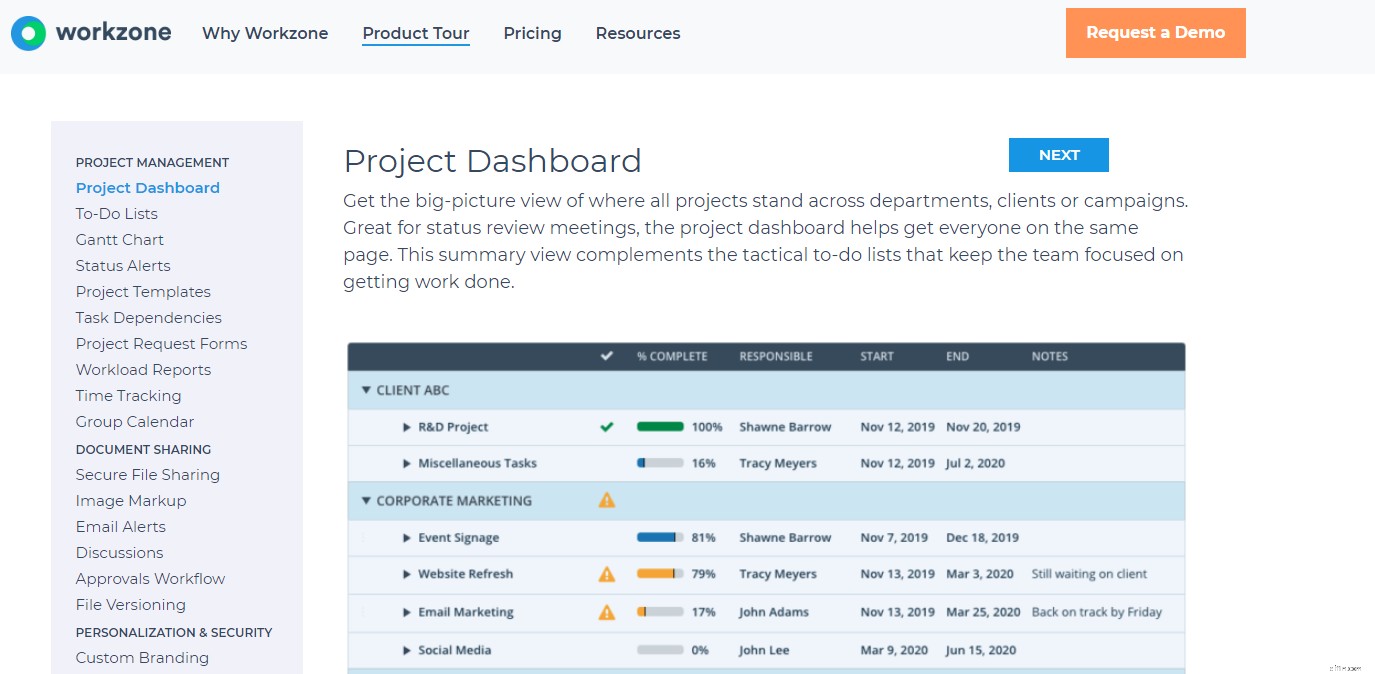Expand the Event Signage project row
Screen dimensions: 1375x674
click(407, 537)
